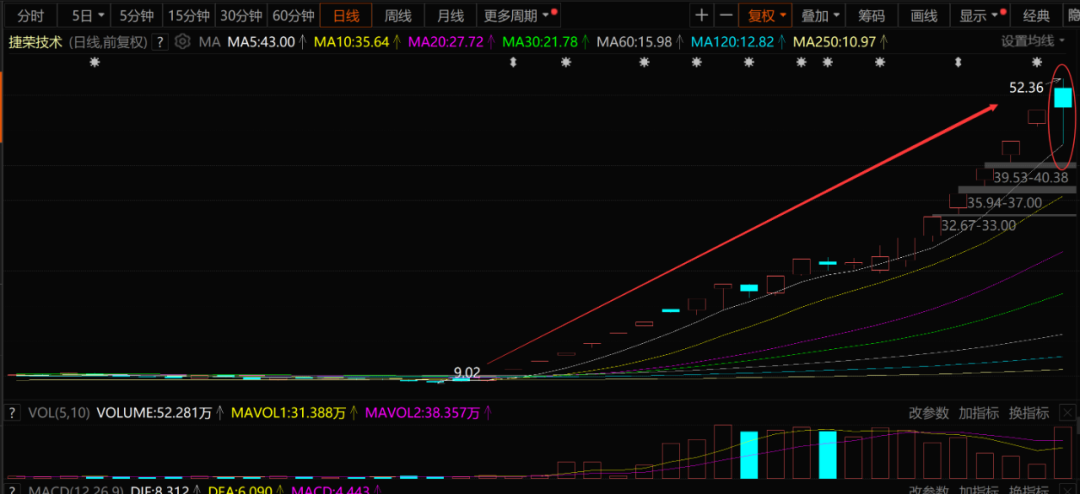Click the MAVOL2:38.357万 value
Screen dimensions: 1080x494
coord(422,413)
